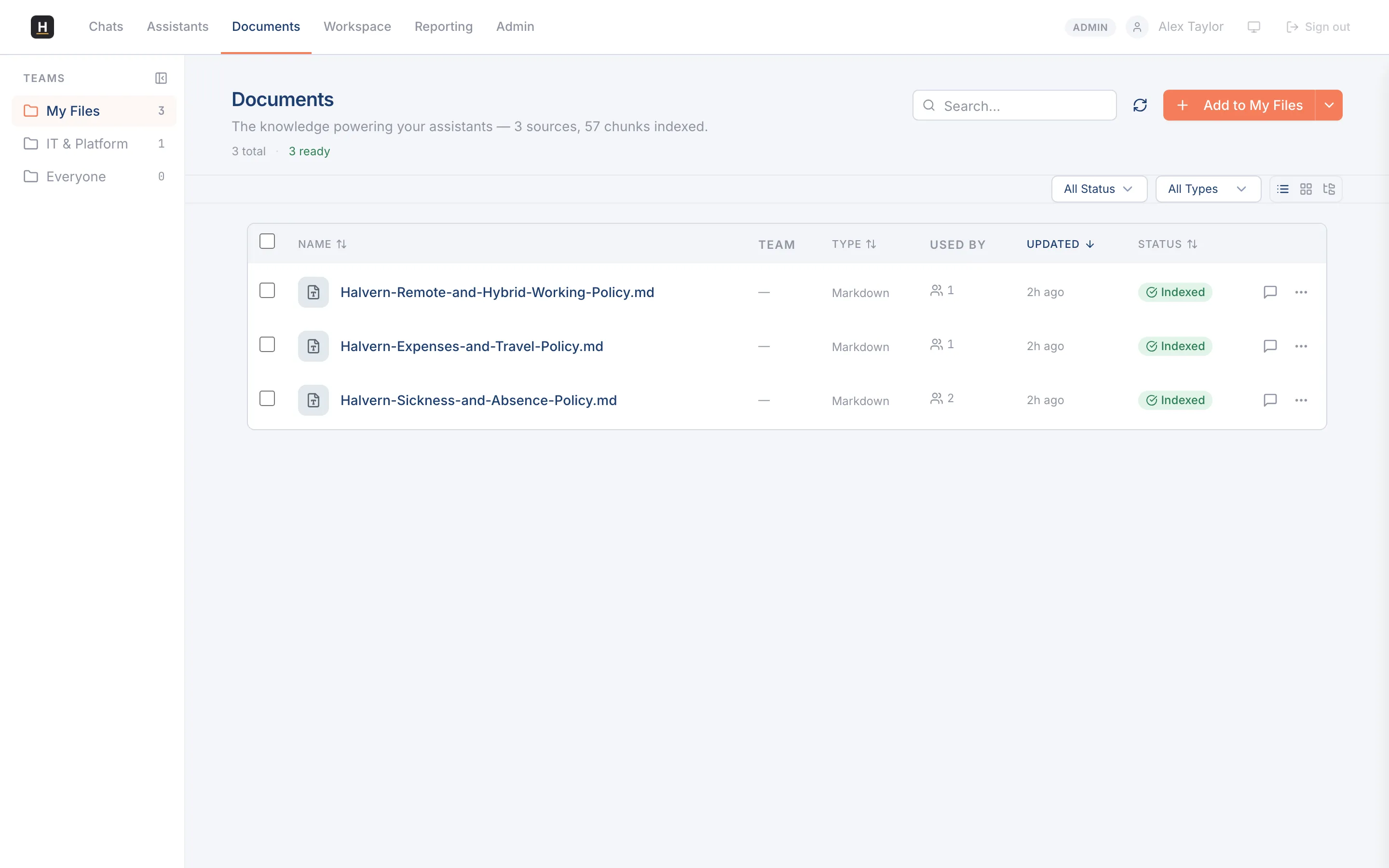Click the used-by count for Remote-and-Hybrid-Working-Policy
This screenshot has height=868, width=1389.
click(x=942, y=290)
